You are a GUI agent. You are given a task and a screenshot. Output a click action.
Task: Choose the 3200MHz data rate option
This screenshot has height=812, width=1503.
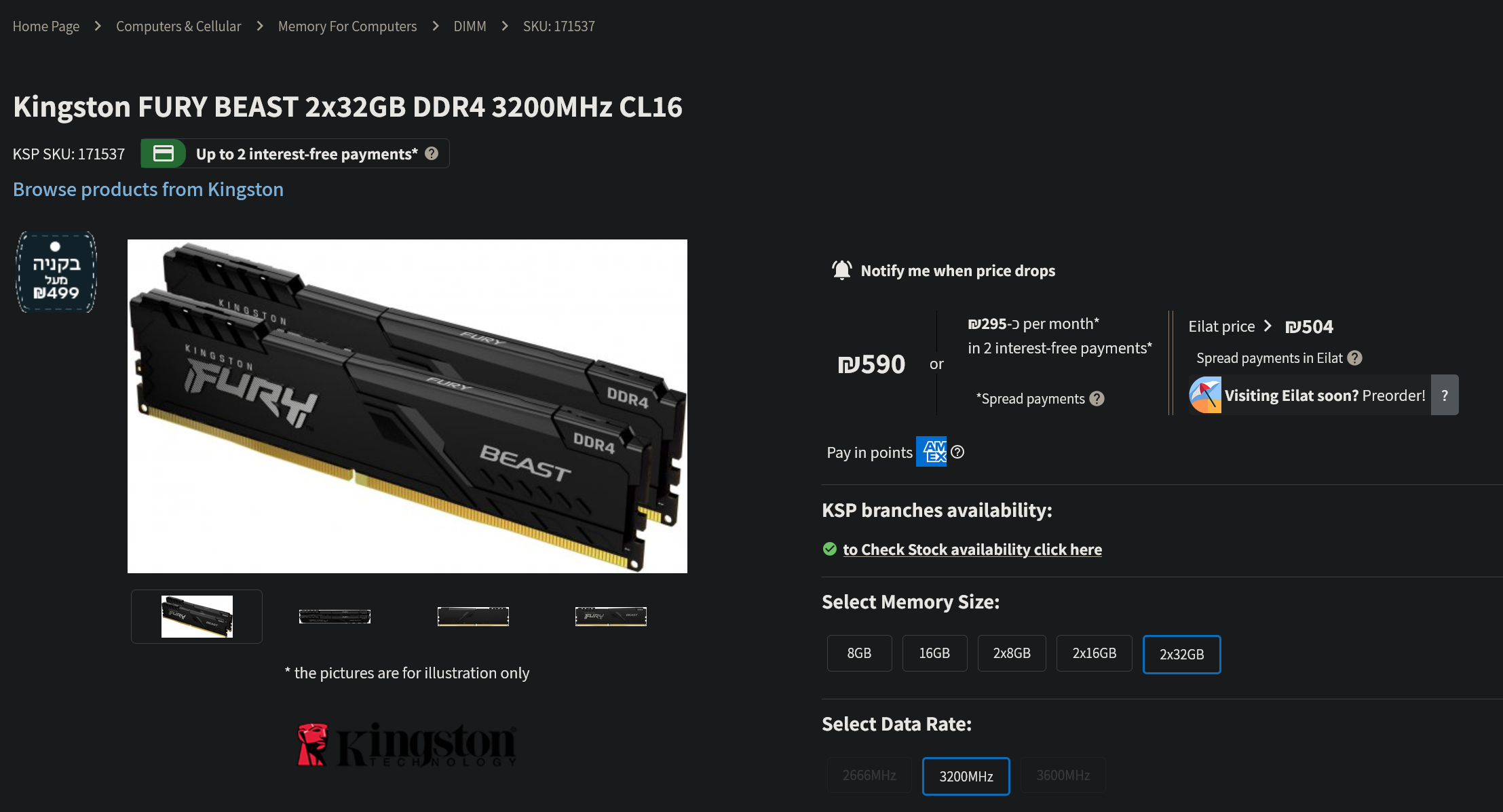coord(966,776)
